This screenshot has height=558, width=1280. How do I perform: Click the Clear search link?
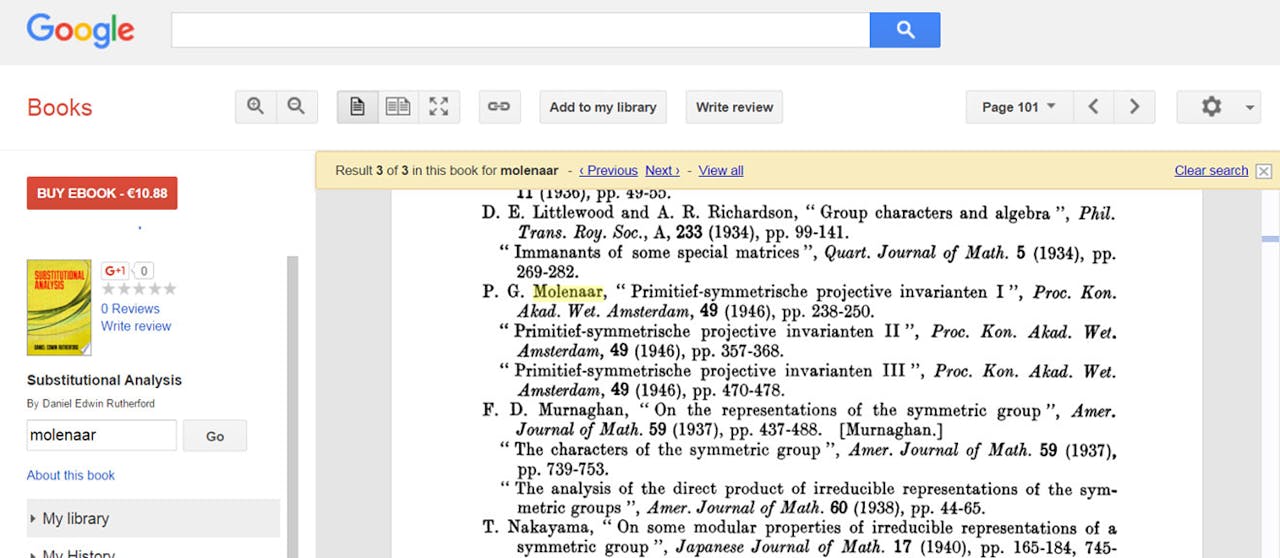(x=1211, y=171)
